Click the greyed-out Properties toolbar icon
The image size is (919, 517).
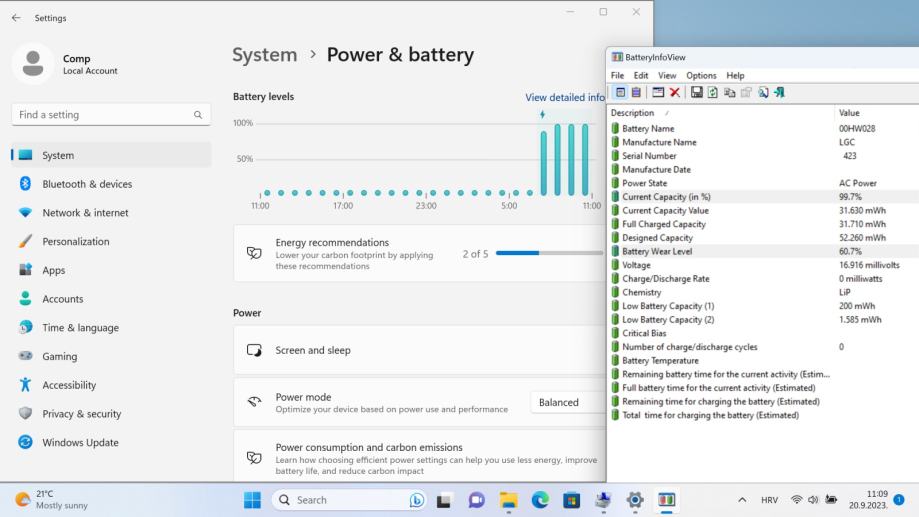pos(746,93)
